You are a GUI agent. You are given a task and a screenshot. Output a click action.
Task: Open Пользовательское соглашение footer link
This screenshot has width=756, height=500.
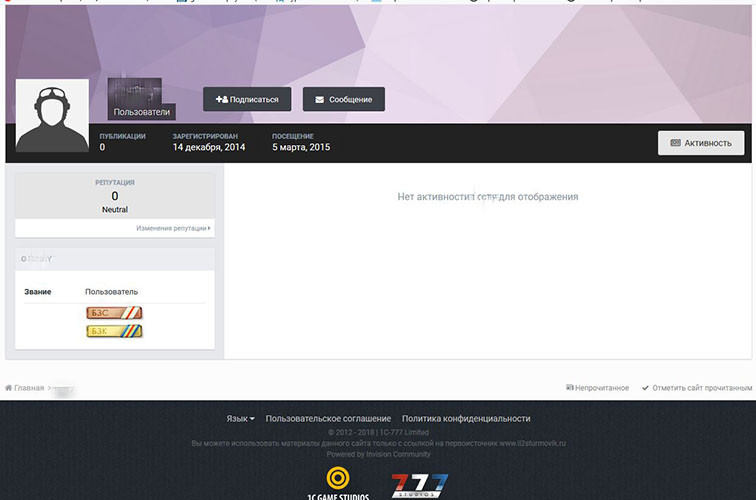[328, 419]
